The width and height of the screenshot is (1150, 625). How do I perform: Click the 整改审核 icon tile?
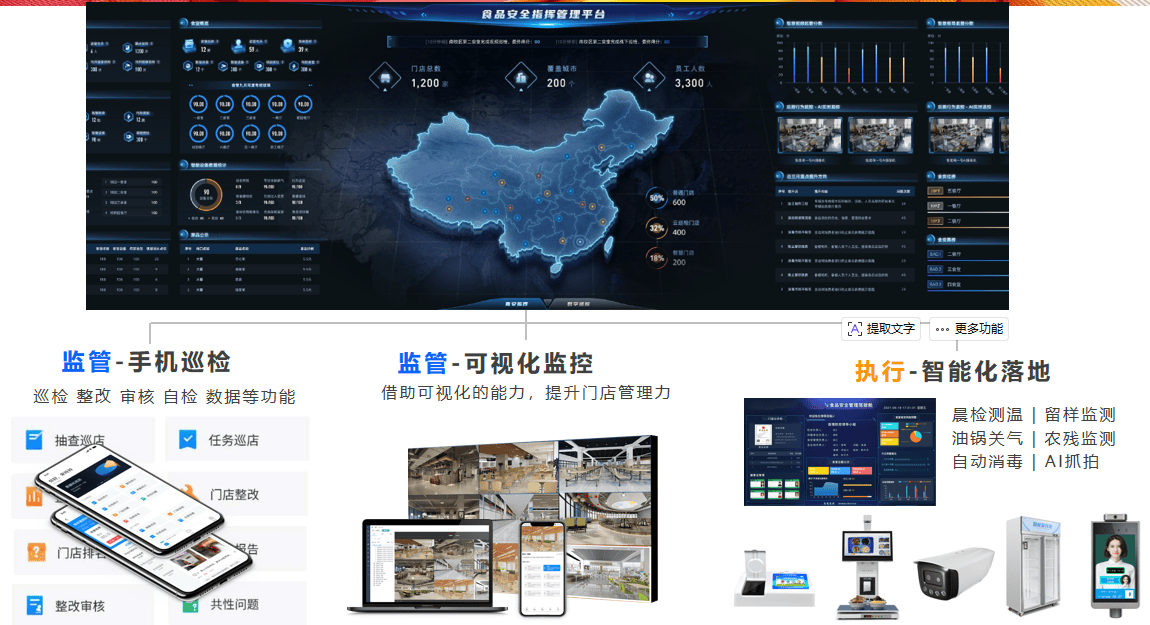click(x=36, y=605)
